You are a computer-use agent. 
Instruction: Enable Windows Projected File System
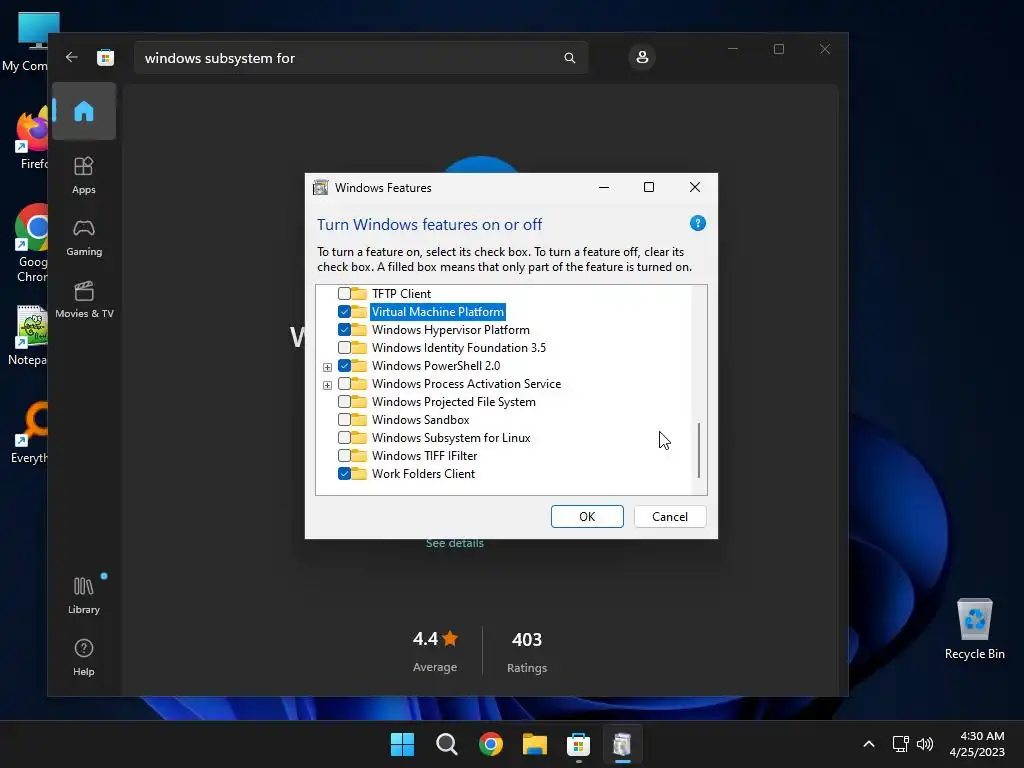click(344, 402)
